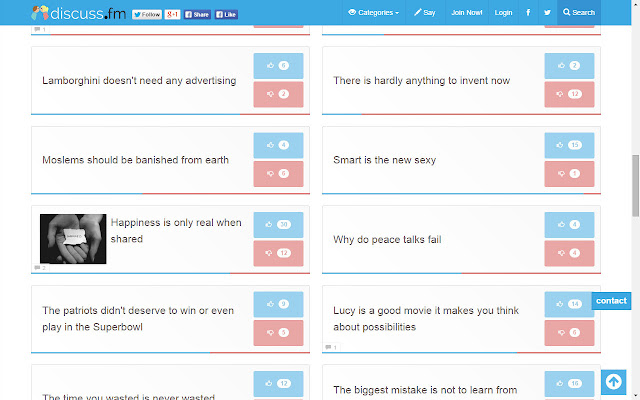Open 'Why do peace talks fail' topic
Screen dimensions: 640x400
pyautogui.click(x=387, y=240)
